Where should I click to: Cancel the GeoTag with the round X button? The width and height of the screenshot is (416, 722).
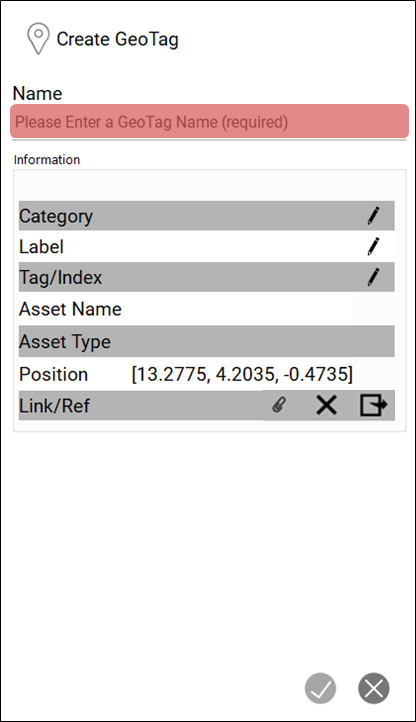[374, 688]
